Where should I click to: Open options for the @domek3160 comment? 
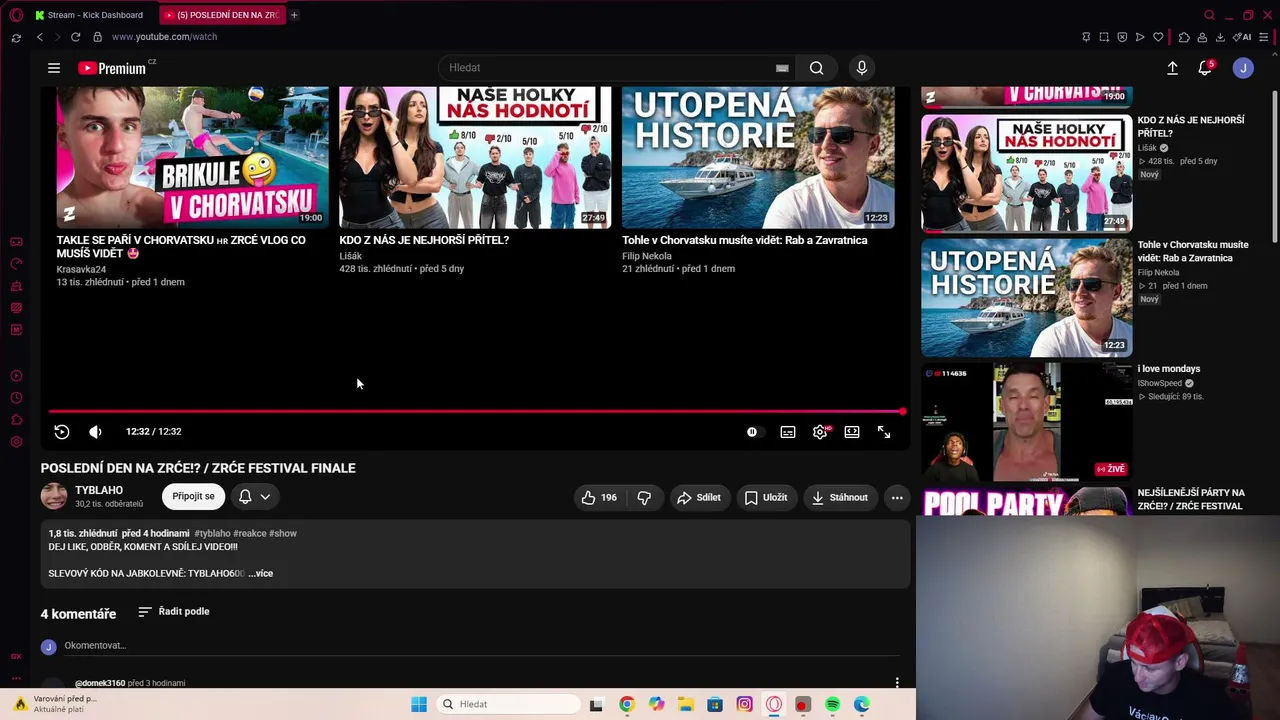897,683
